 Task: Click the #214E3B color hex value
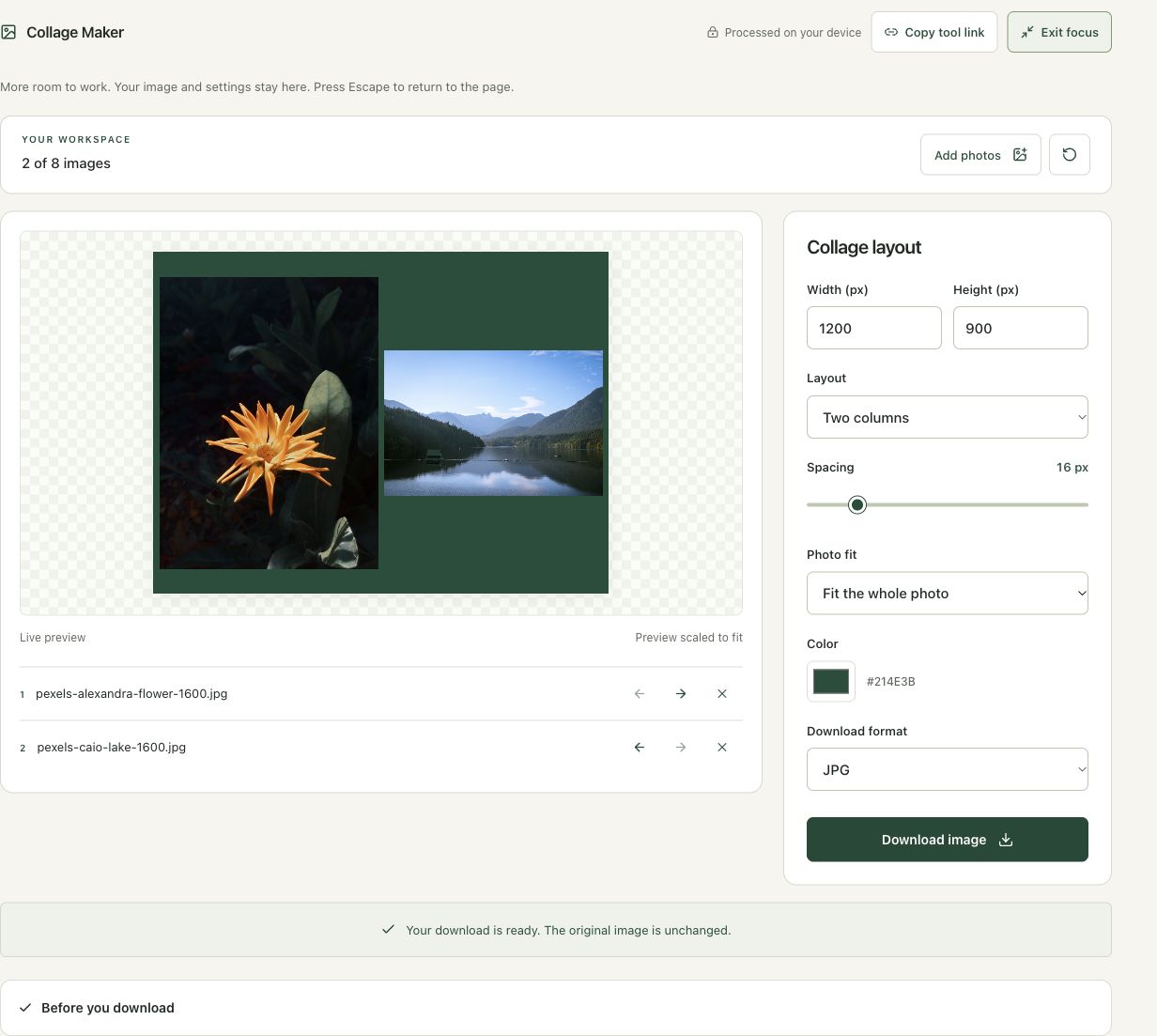click(x=890, y=682)
